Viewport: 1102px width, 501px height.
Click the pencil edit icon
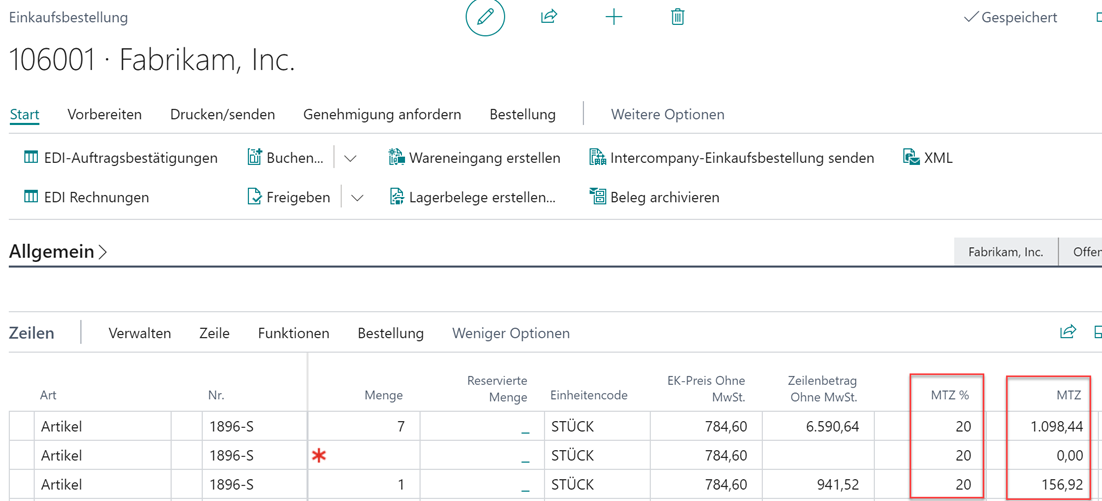485,17
